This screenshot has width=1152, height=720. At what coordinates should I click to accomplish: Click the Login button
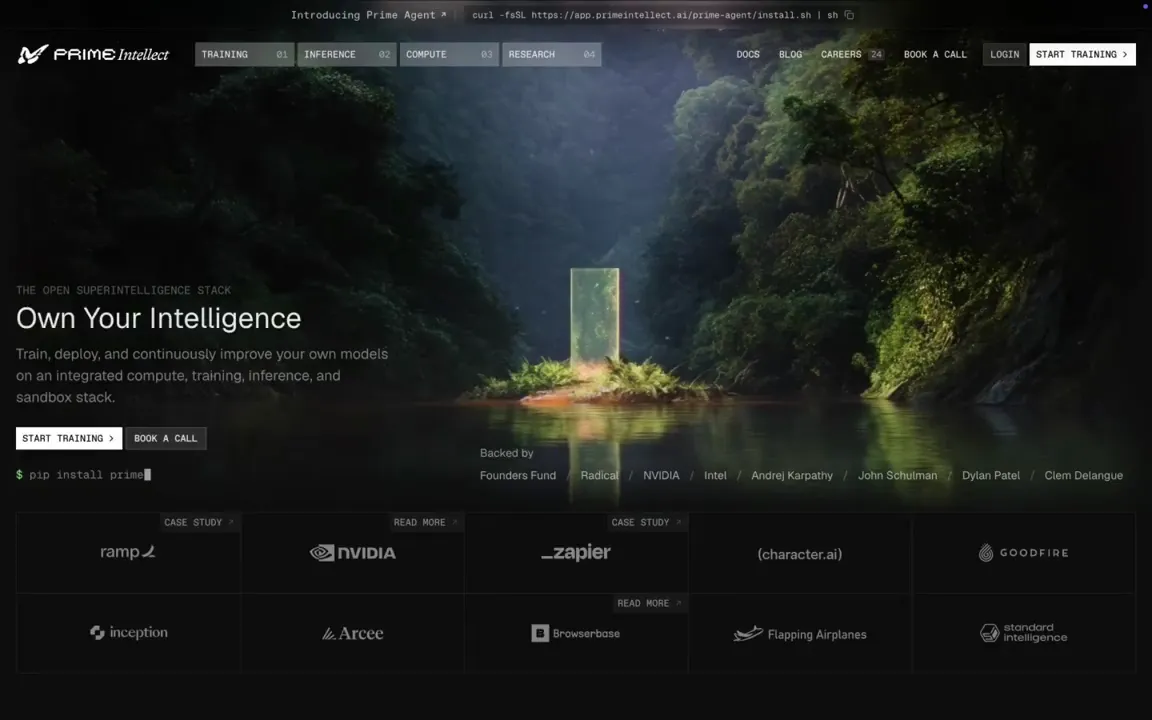tap(1004, 54)
